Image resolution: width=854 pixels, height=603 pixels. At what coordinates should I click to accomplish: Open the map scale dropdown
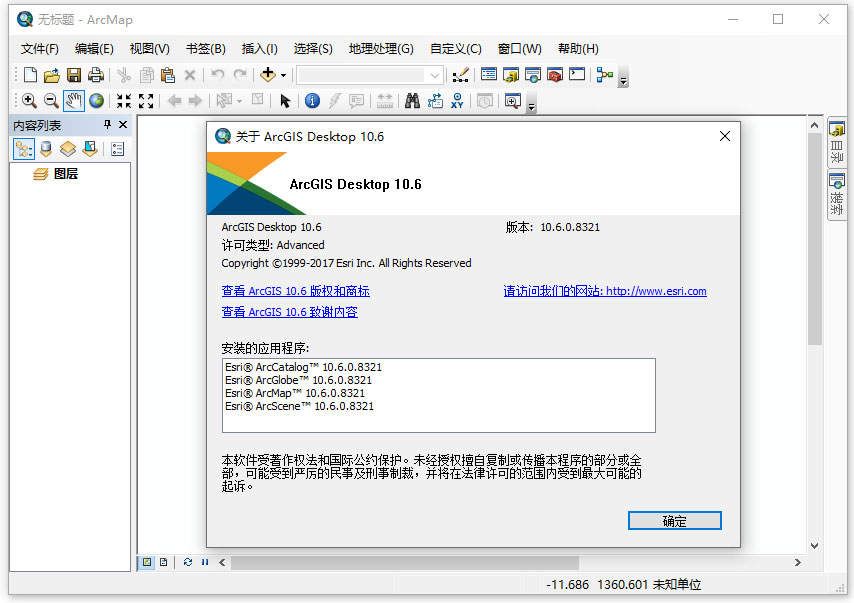click(437, 74)
